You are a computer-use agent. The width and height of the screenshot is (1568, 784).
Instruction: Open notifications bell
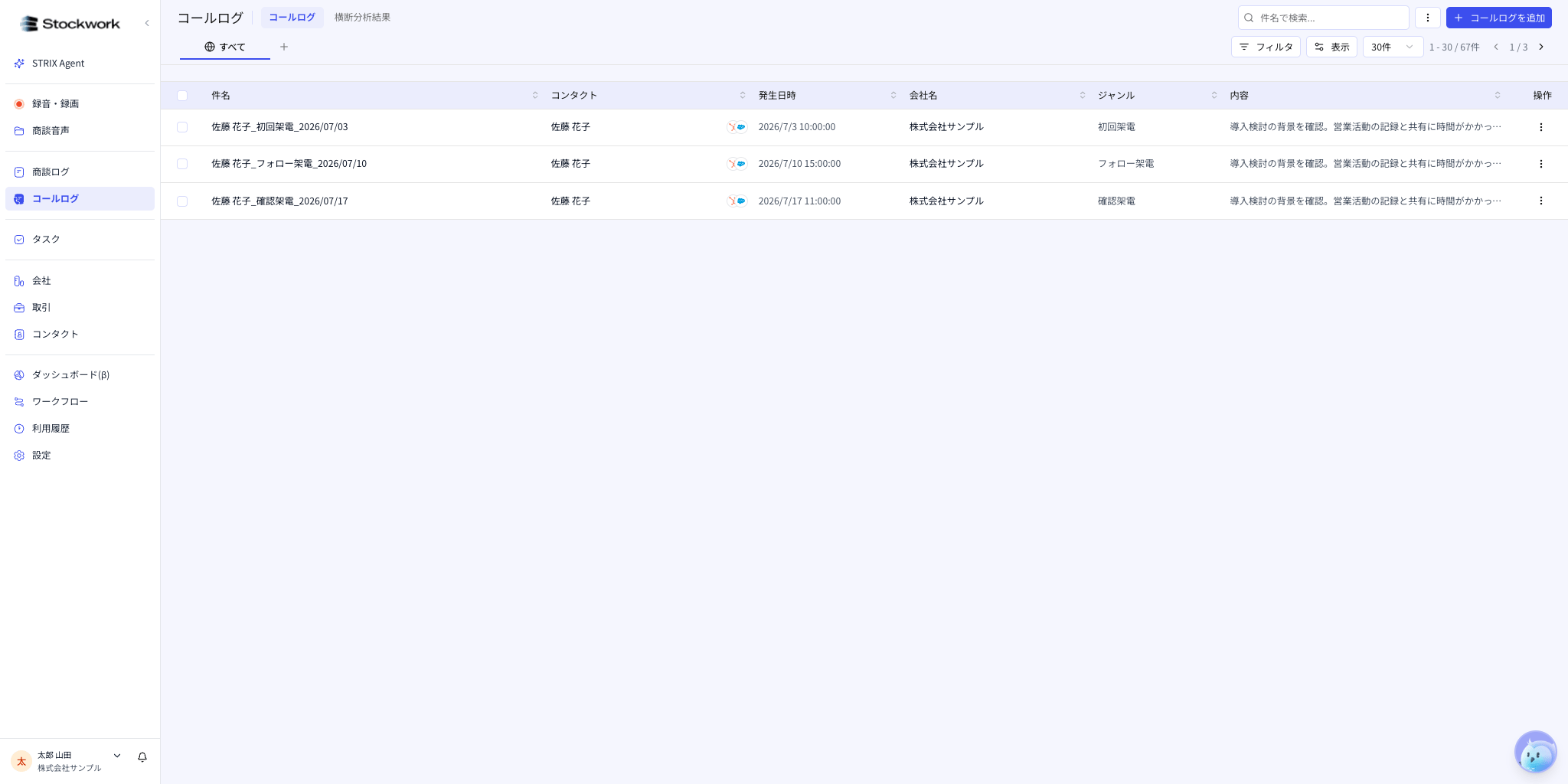pos(142,757)
